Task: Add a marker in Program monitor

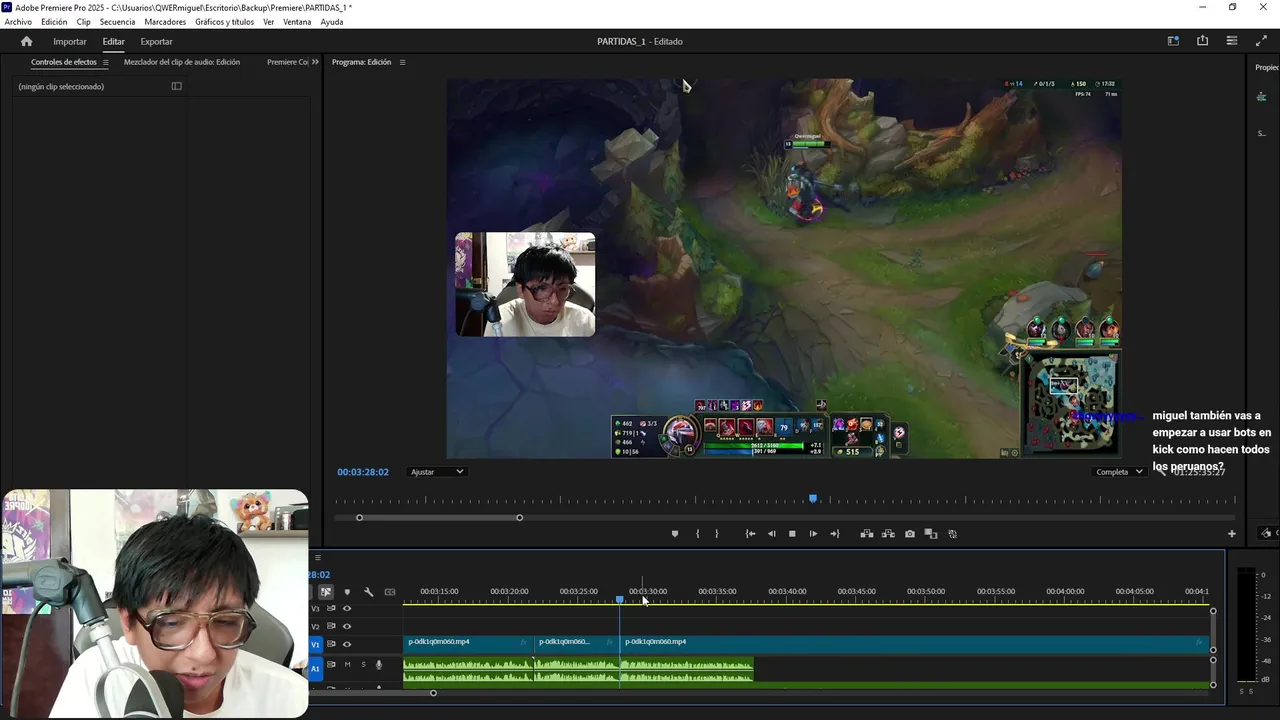Action: 674,534
